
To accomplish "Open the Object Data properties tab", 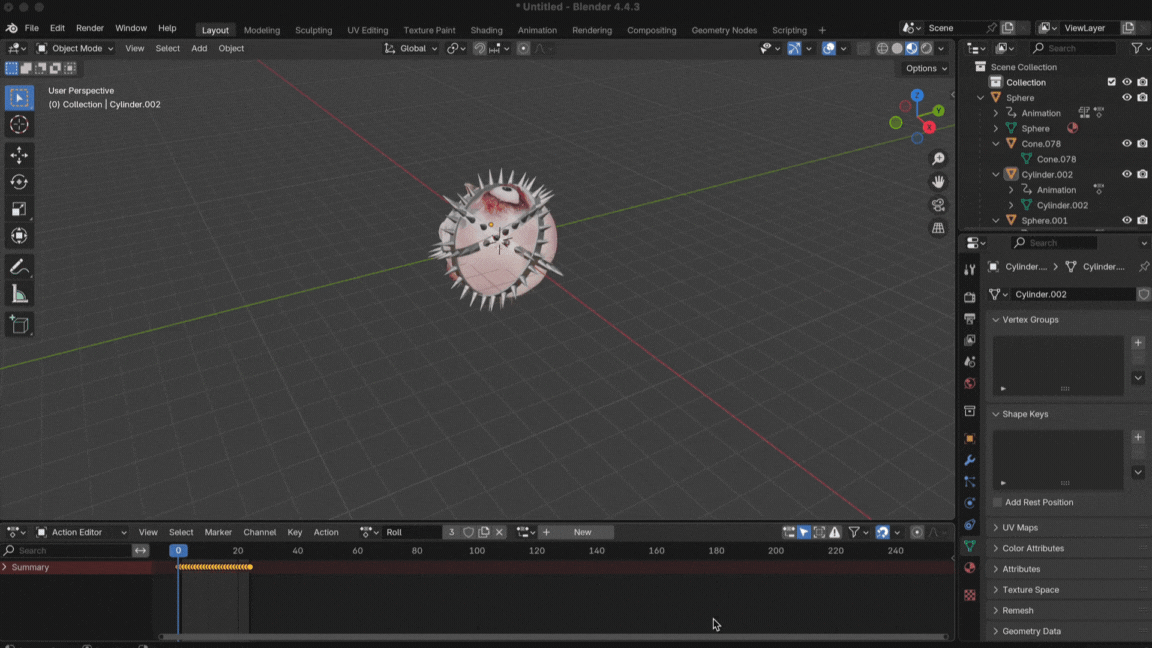I will click(x=970, y=546).
